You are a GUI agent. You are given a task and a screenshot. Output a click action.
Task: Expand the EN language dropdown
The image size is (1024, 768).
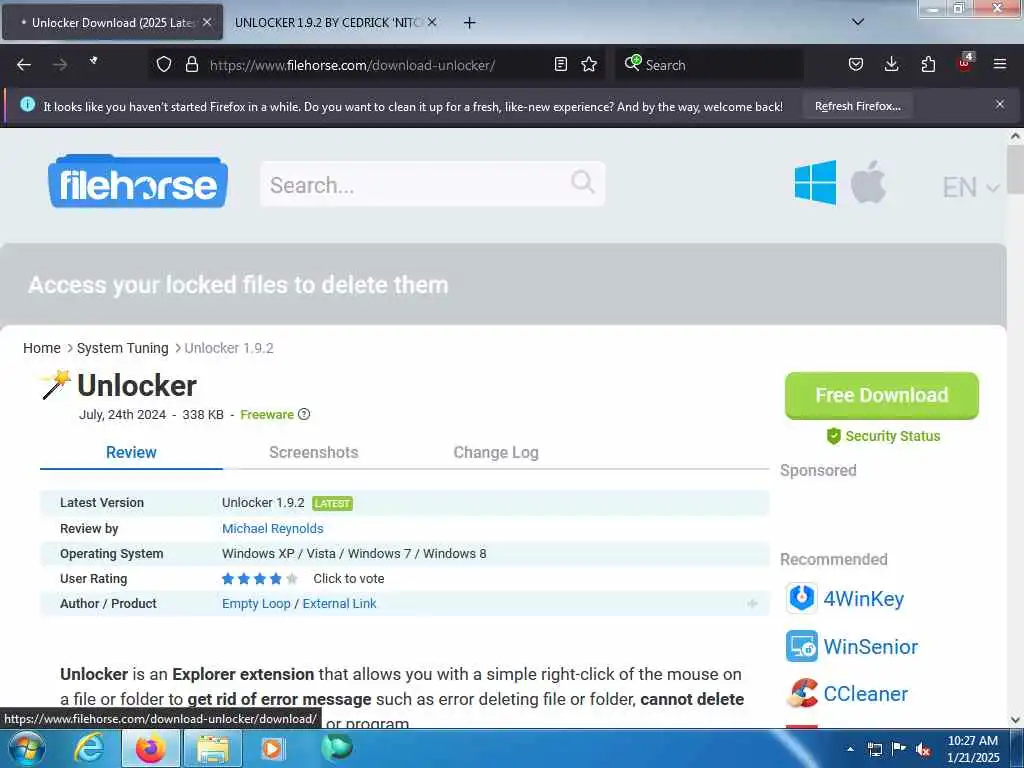coord(971,187)
